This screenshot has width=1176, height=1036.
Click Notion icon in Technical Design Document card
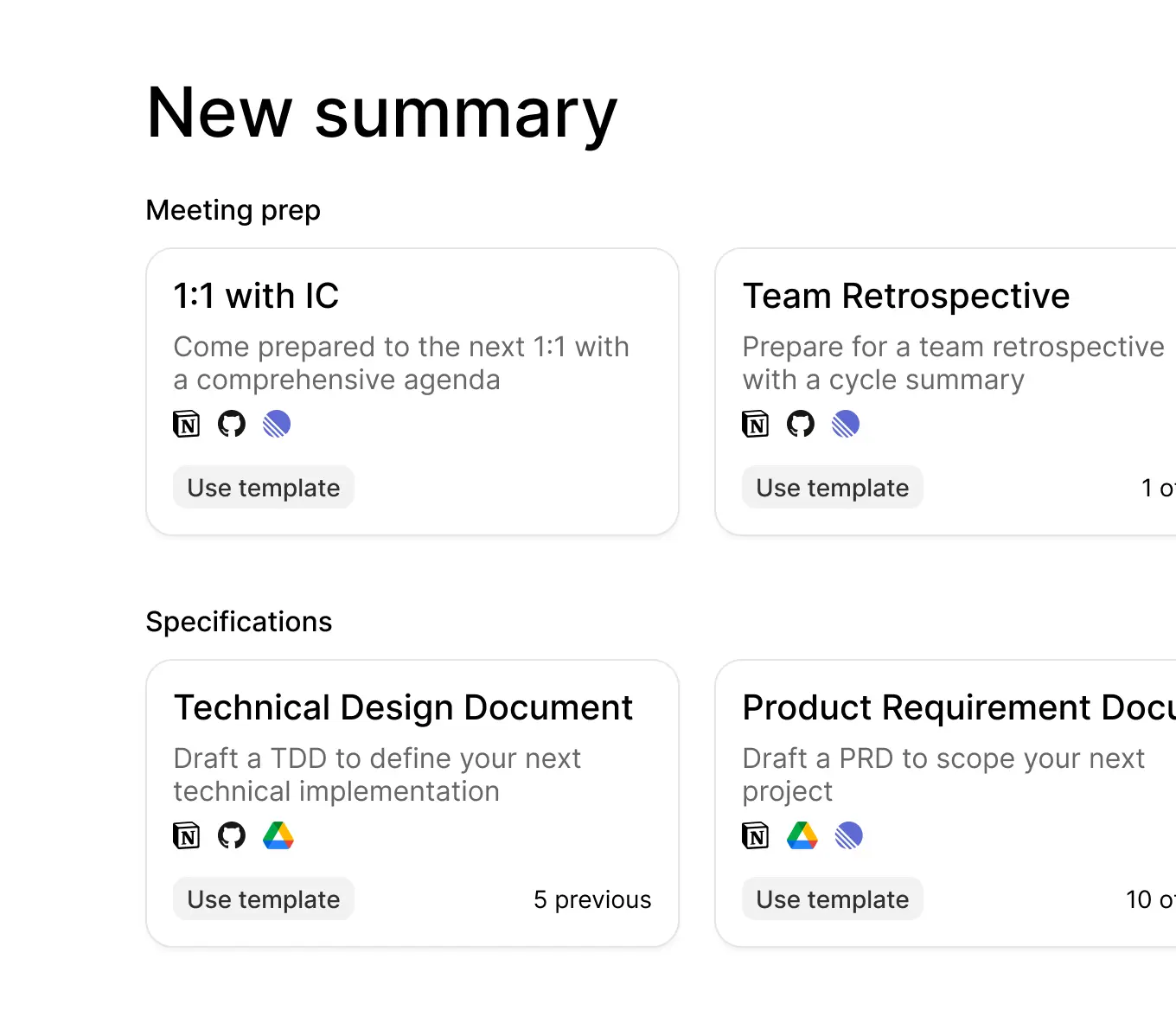click(187, 835)
